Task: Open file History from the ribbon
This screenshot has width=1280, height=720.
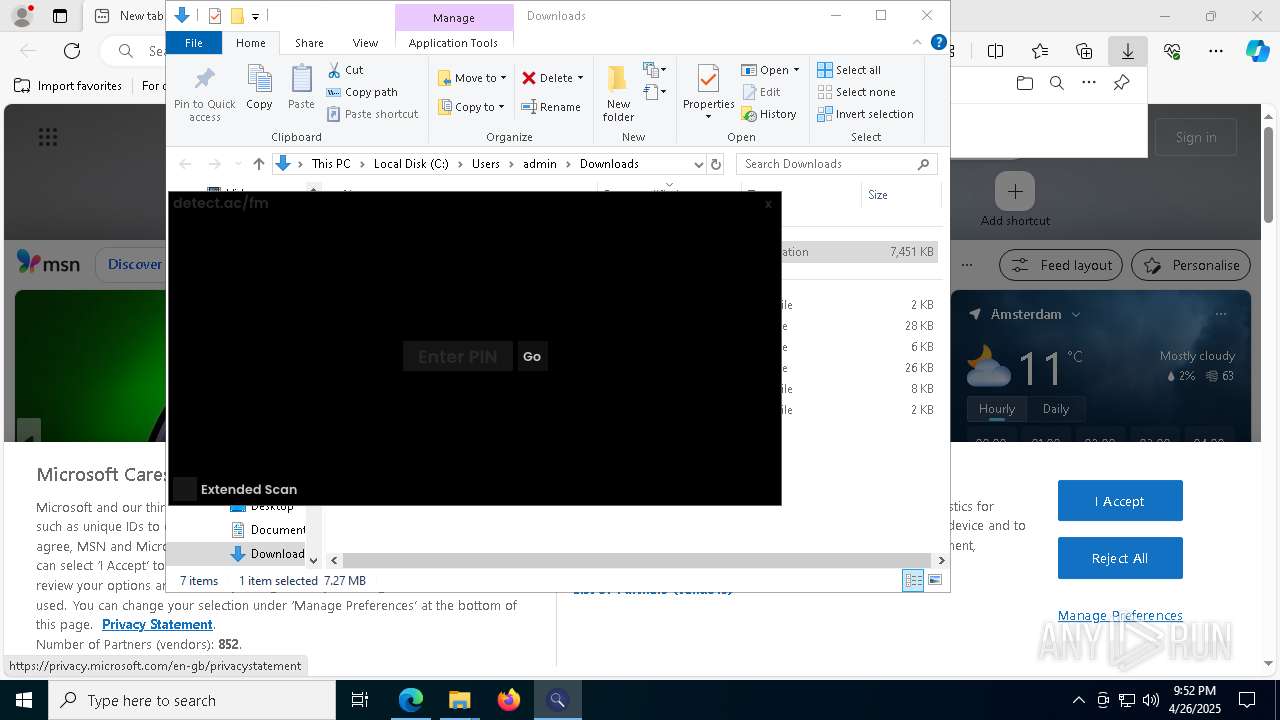Action: coord(769,114)
